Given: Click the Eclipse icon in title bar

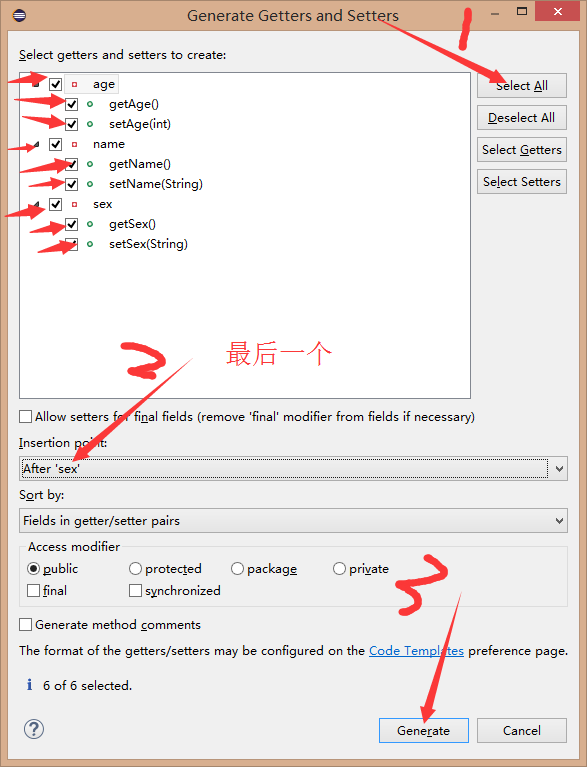Looking at the screenshot, I should (x=19, y=15).
